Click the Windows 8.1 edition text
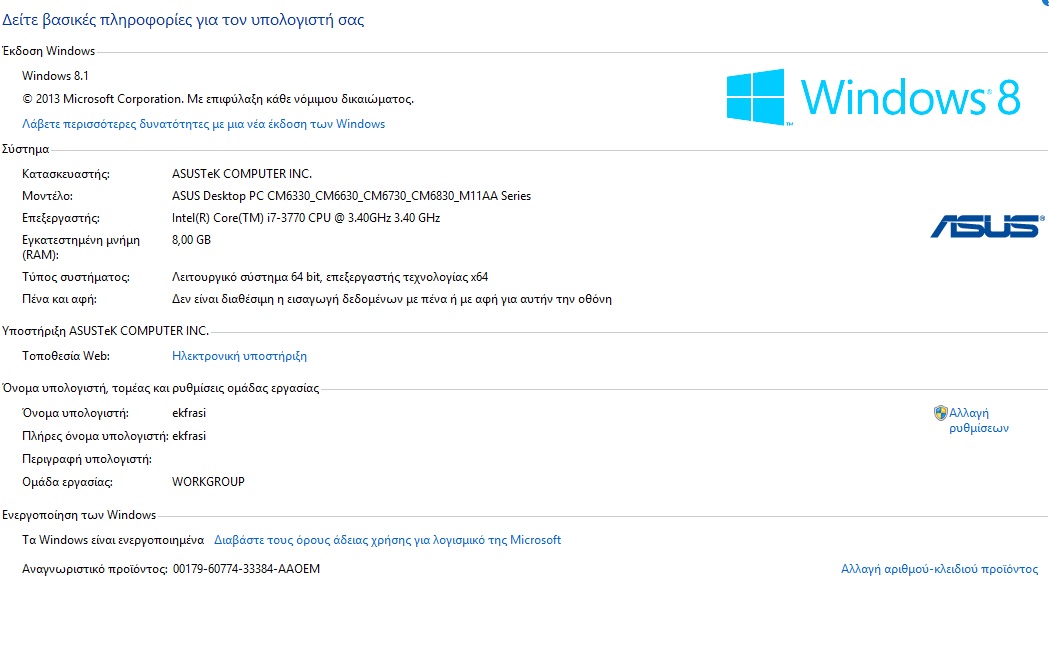Viewport: 1049px width, 664px height. point(56,76)
